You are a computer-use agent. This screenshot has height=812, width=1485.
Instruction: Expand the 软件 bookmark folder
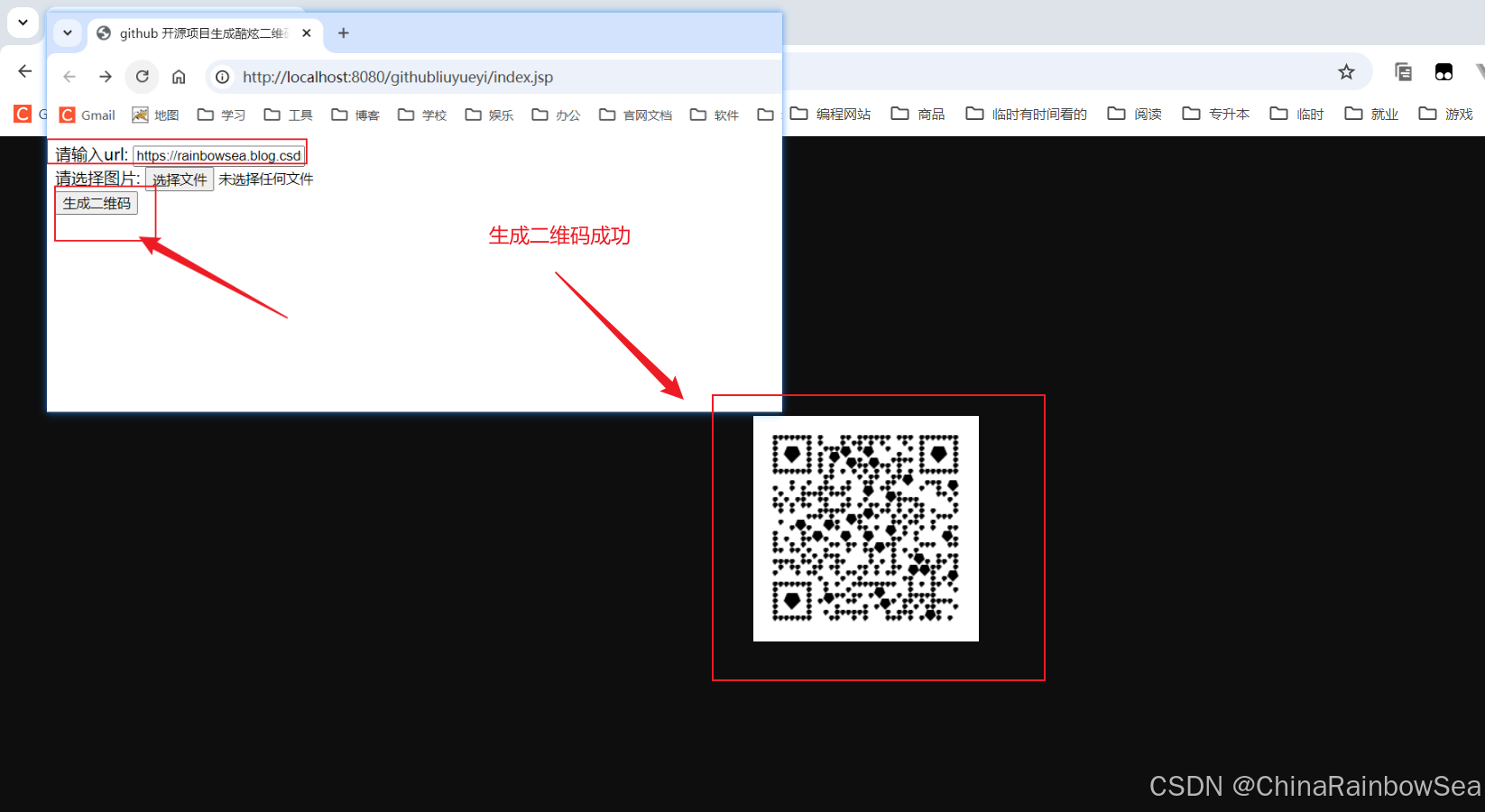point(715,115)
